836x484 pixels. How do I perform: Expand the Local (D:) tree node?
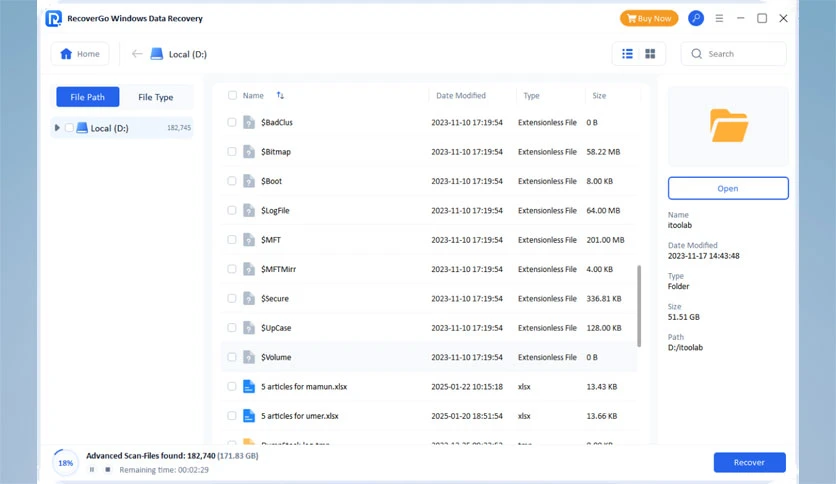click(57, 128)
